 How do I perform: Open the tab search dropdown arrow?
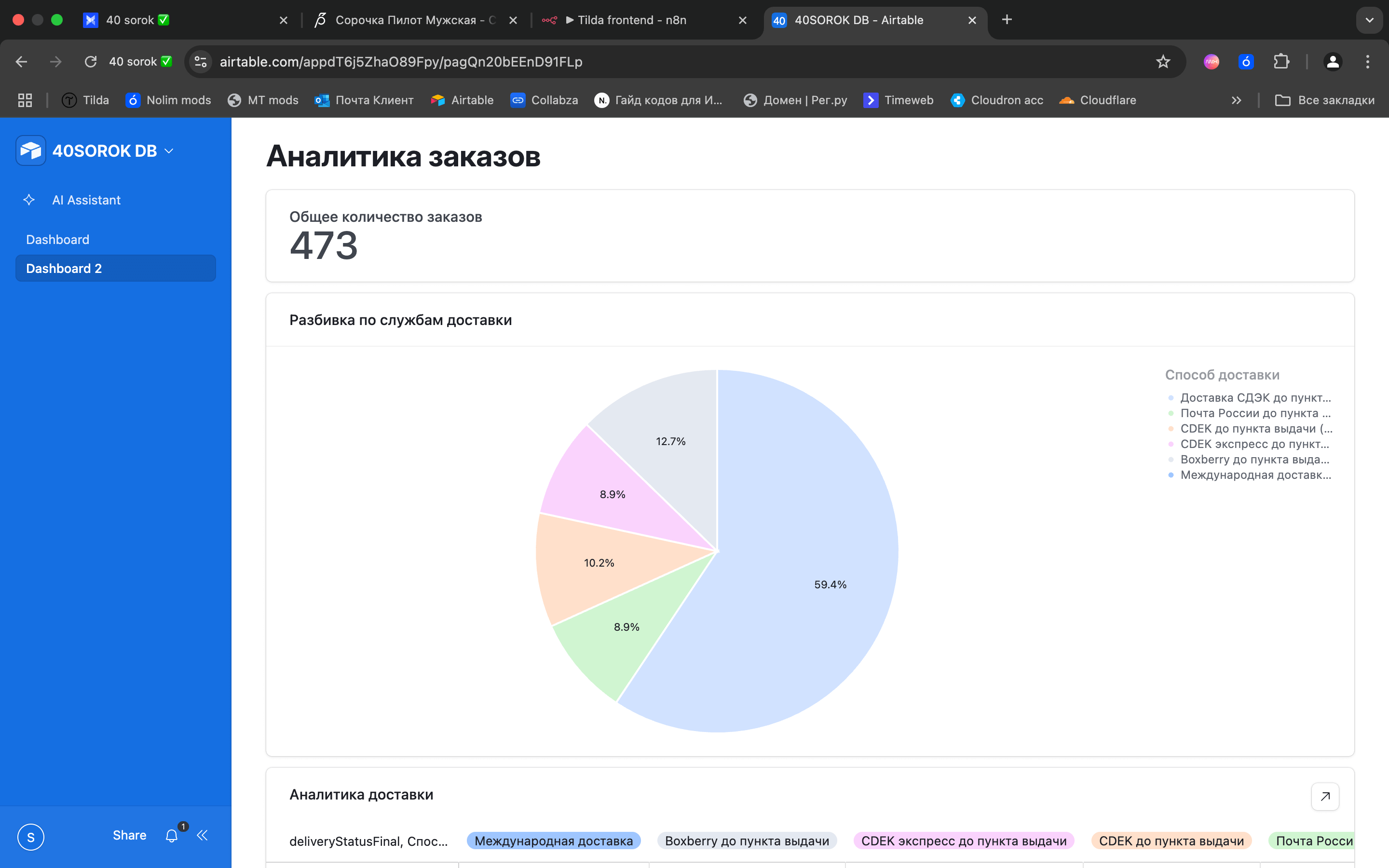pos(1369,20)
